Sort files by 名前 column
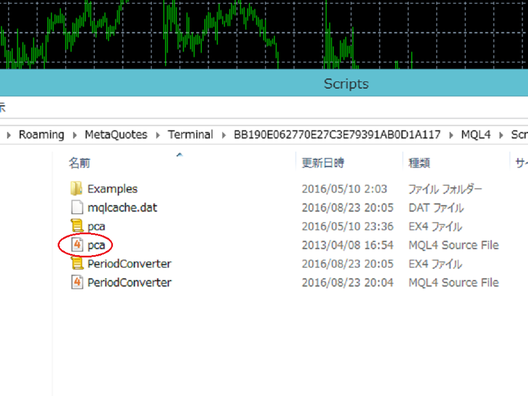The width and height of the screenshot is (528, 396). pyautogui.click(x=79, y=163)
